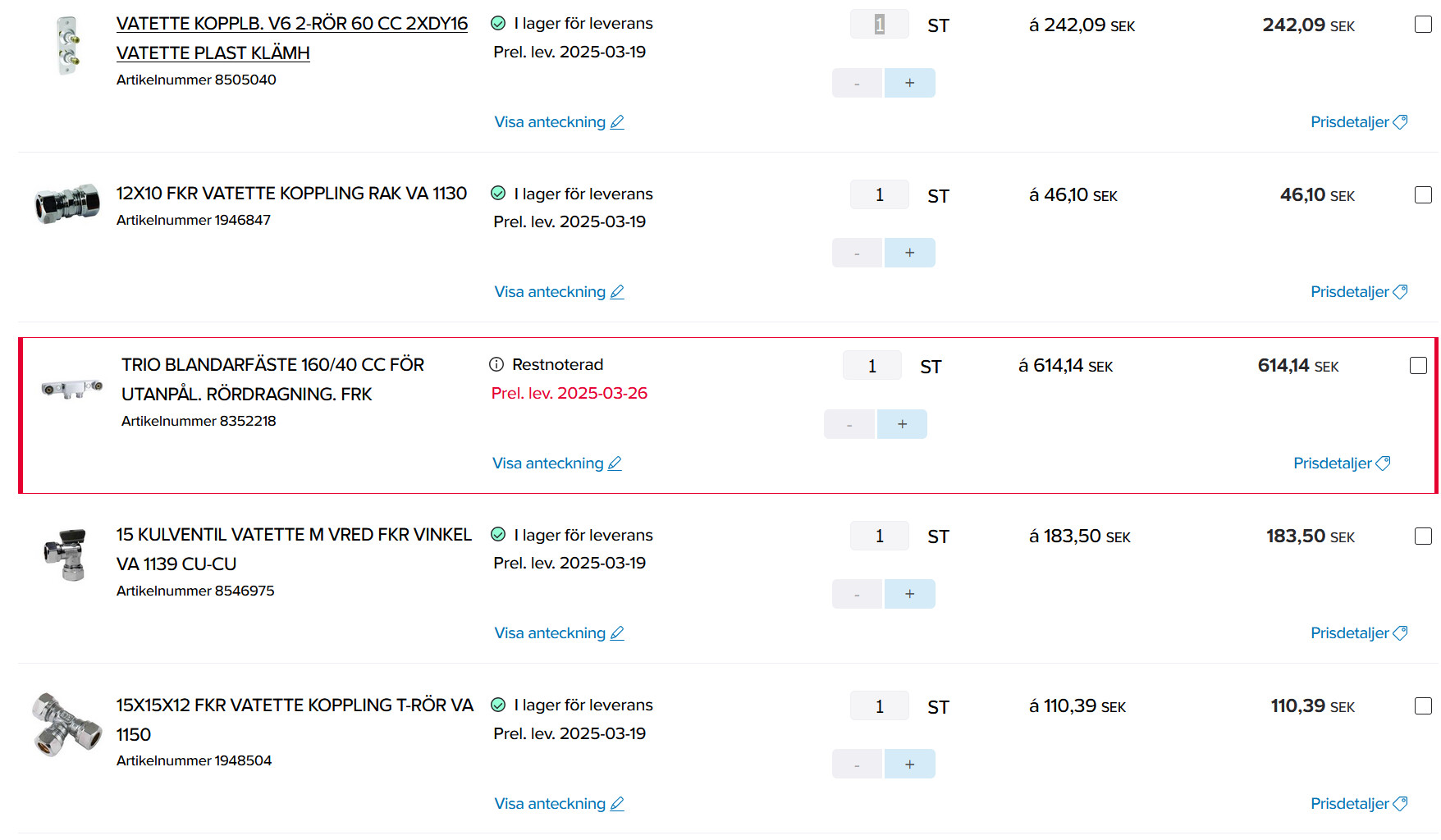Click the quantity field for 15 KULVENTIL
The image size is (1441, 840).
pos(880,536)
